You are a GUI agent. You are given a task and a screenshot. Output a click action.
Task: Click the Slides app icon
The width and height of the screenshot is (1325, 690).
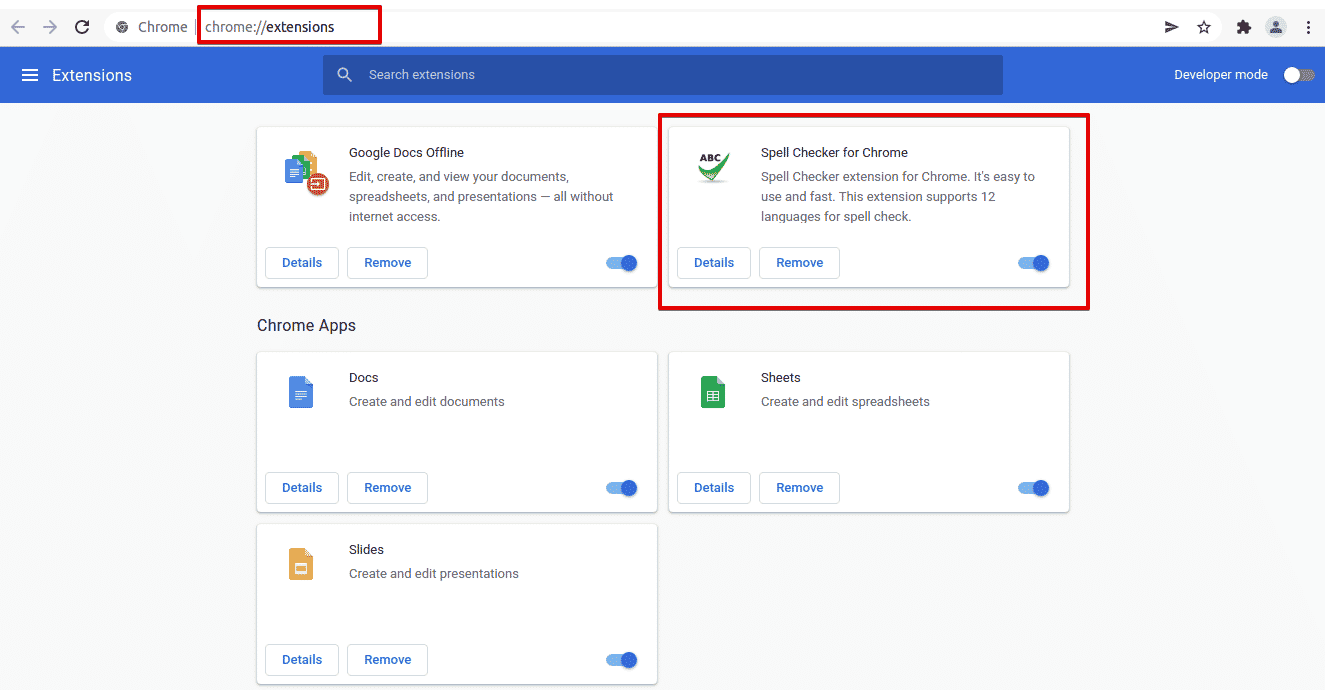(x=301, y=564)
